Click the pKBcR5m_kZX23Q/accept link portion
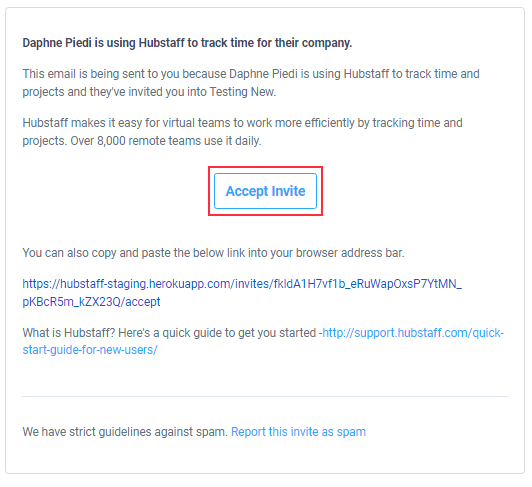This screenshot has width=532, height=487. tap(91, 301)
